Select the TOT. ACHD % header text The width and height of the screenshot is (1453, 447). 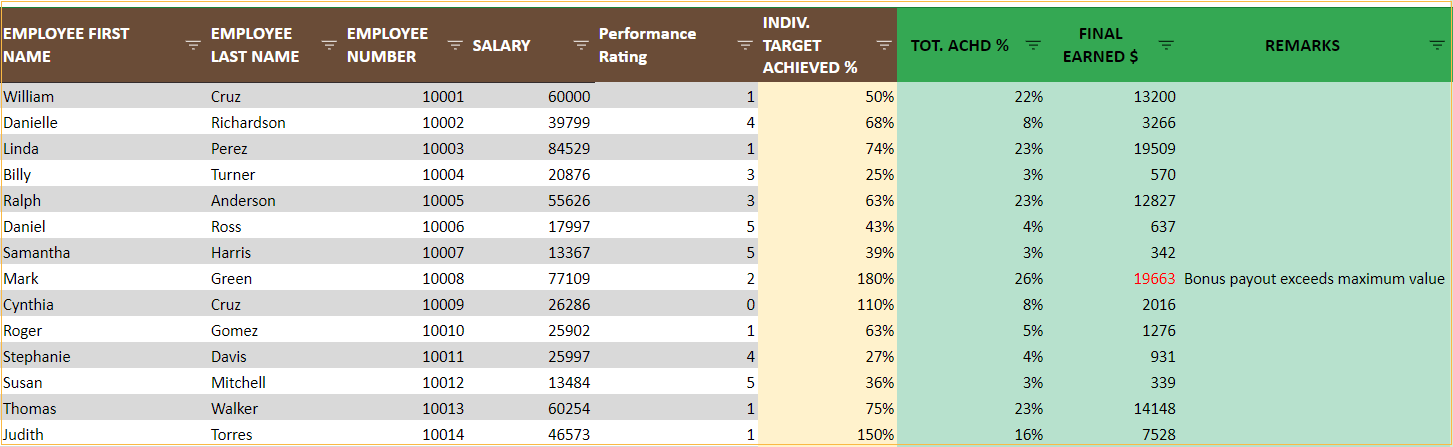(959, 45)
